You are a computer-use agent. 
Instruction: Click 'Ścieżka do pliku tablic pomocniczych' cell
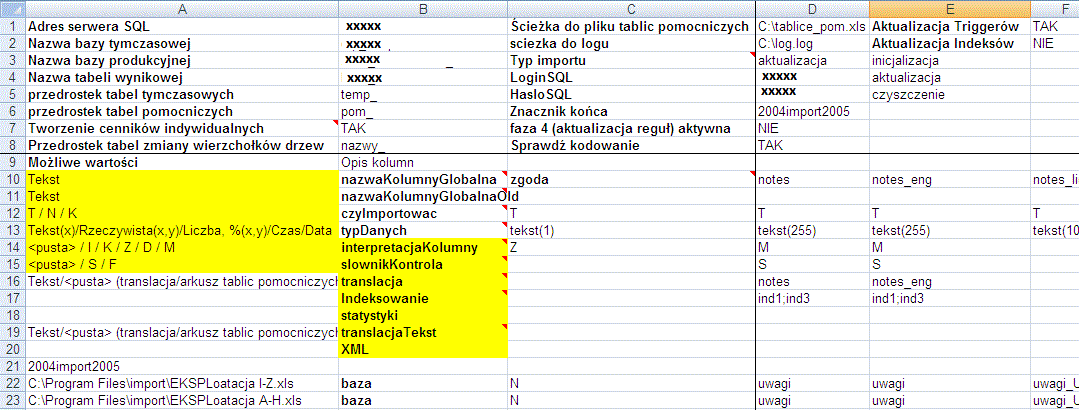632,27
